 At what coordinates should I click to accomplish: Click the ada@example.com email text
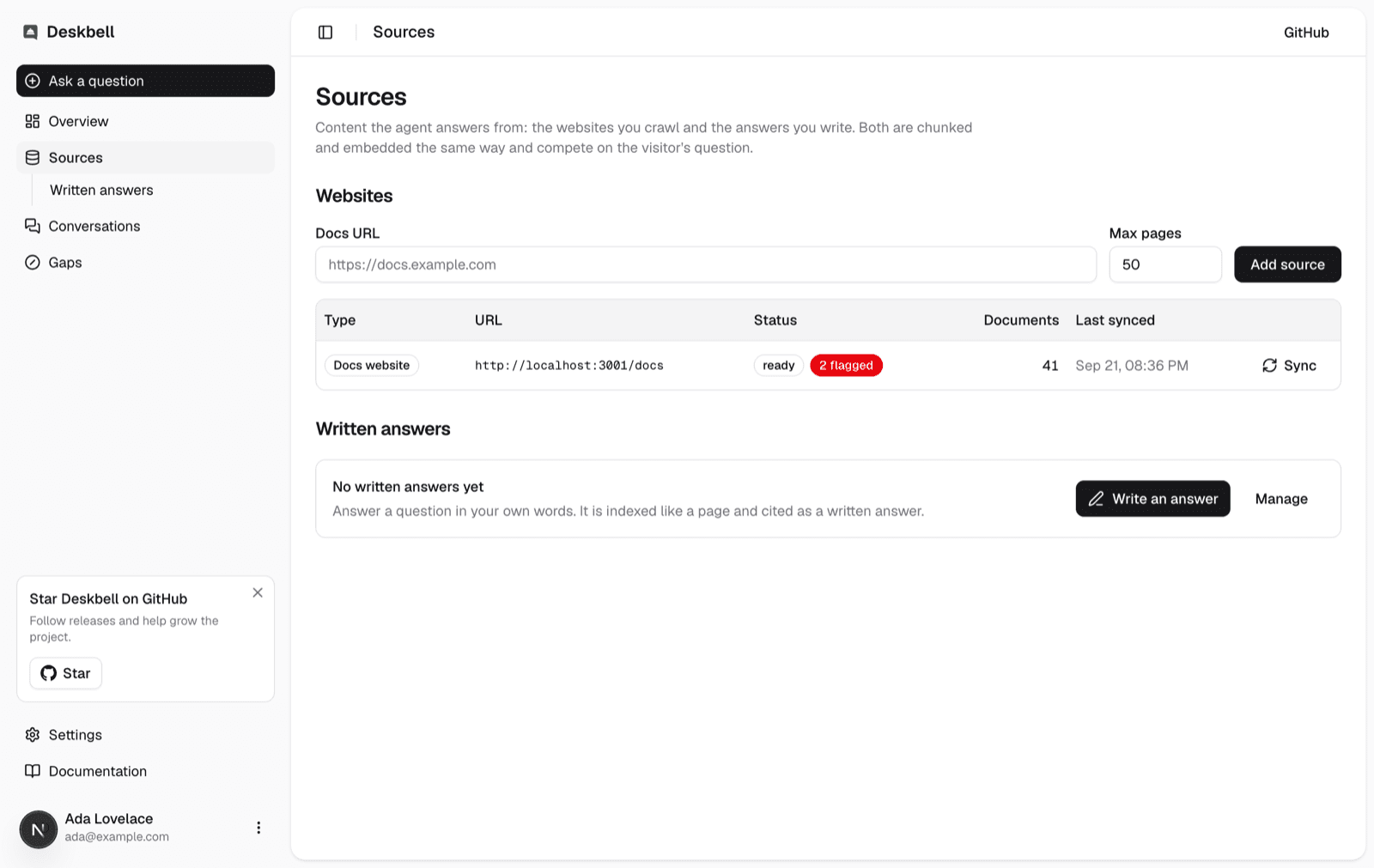tap(117, 837)
